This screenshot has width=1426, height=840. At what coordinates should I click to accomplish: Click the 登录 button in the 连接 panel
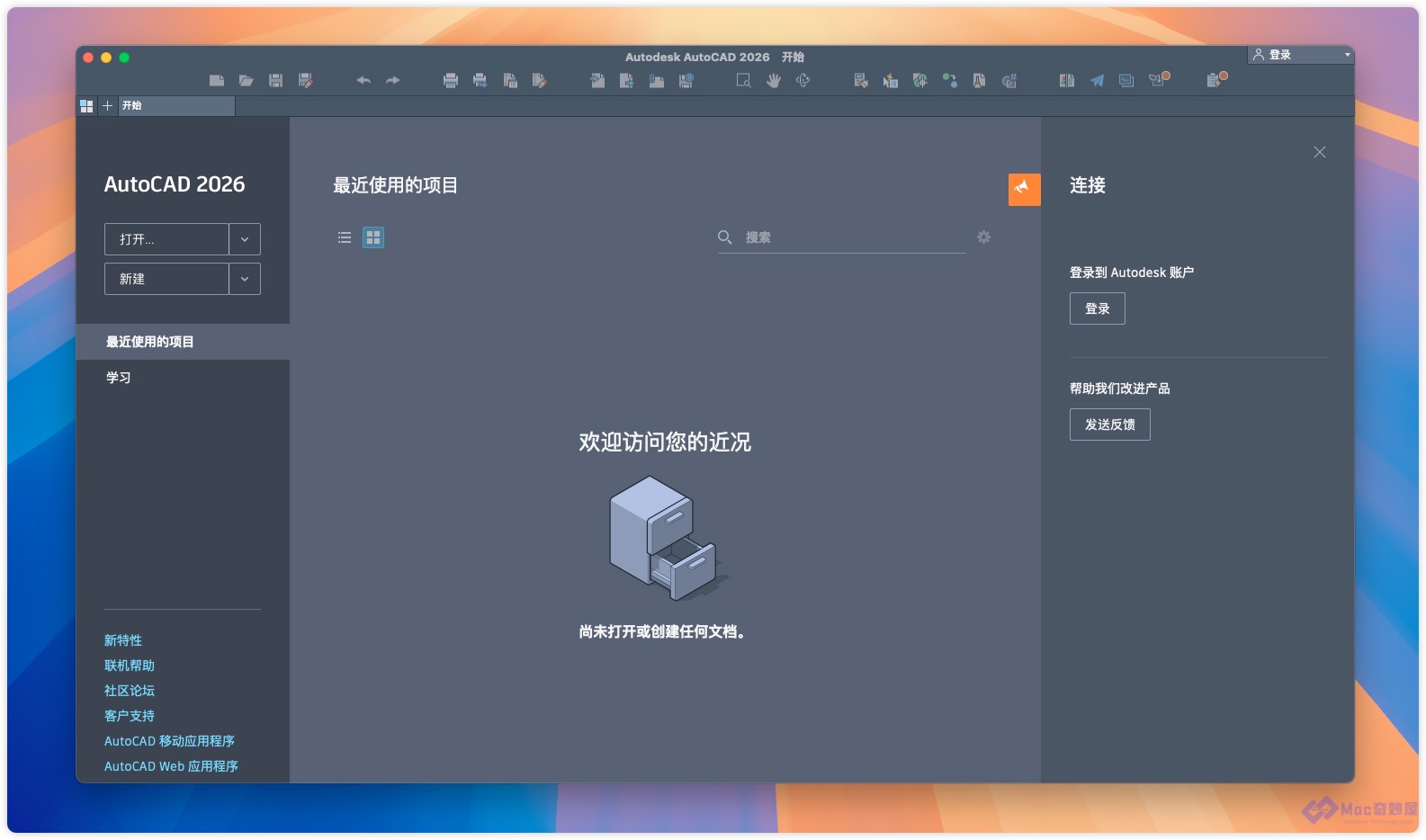(x=1098, y=308)
